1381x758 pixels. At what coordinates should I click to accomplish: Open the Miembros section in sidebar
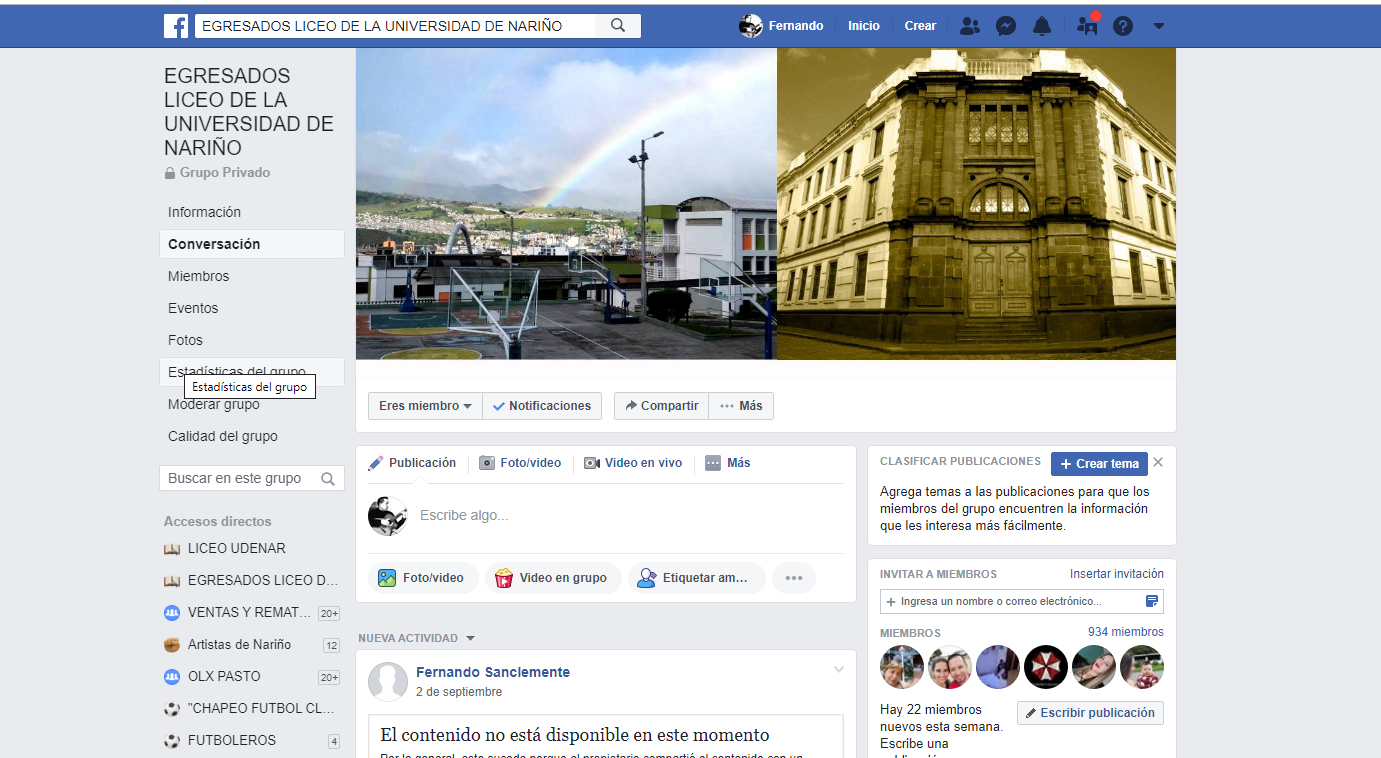pos(198,276)
